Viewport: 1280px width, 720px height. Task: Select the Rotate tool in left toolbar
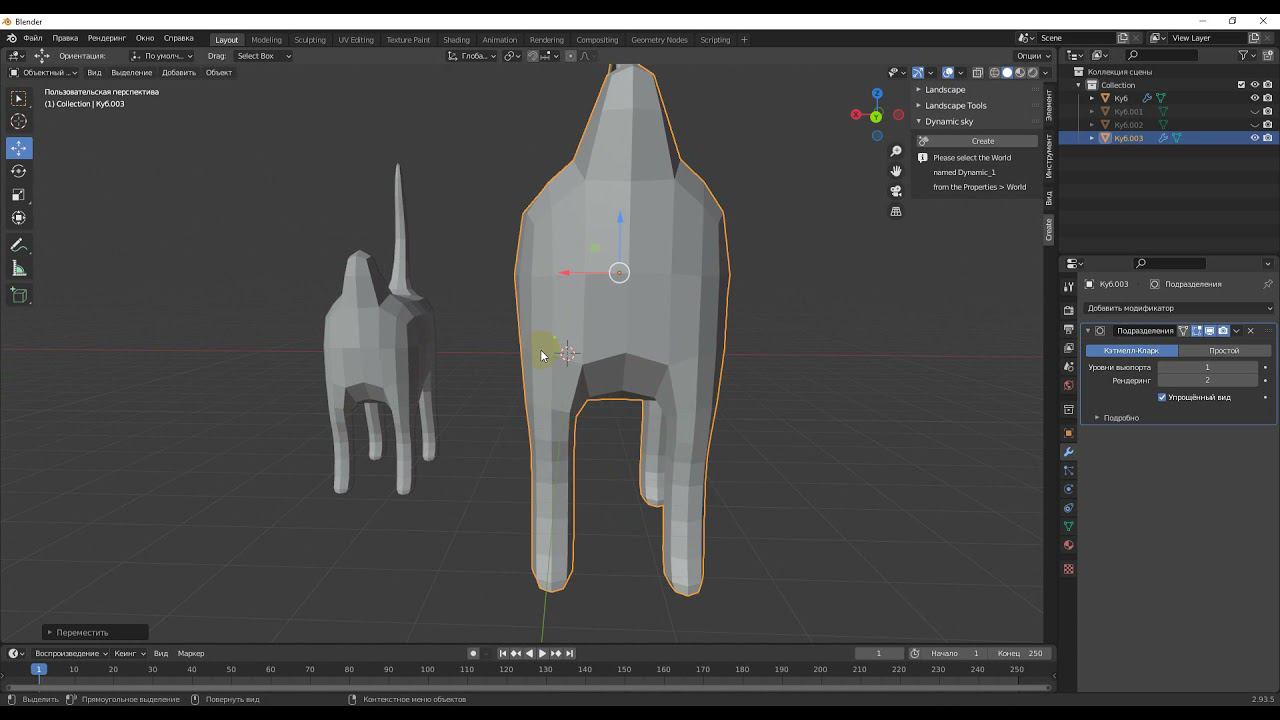19,171
